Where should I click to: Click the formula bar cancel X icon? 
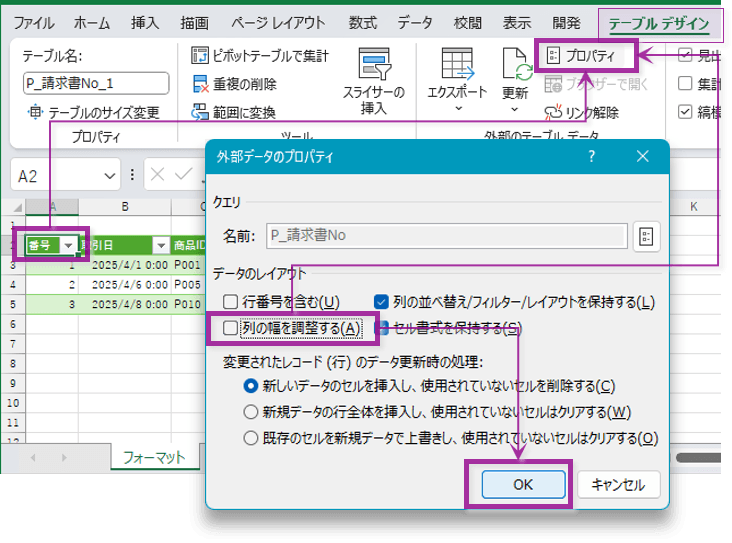(157, 175)
